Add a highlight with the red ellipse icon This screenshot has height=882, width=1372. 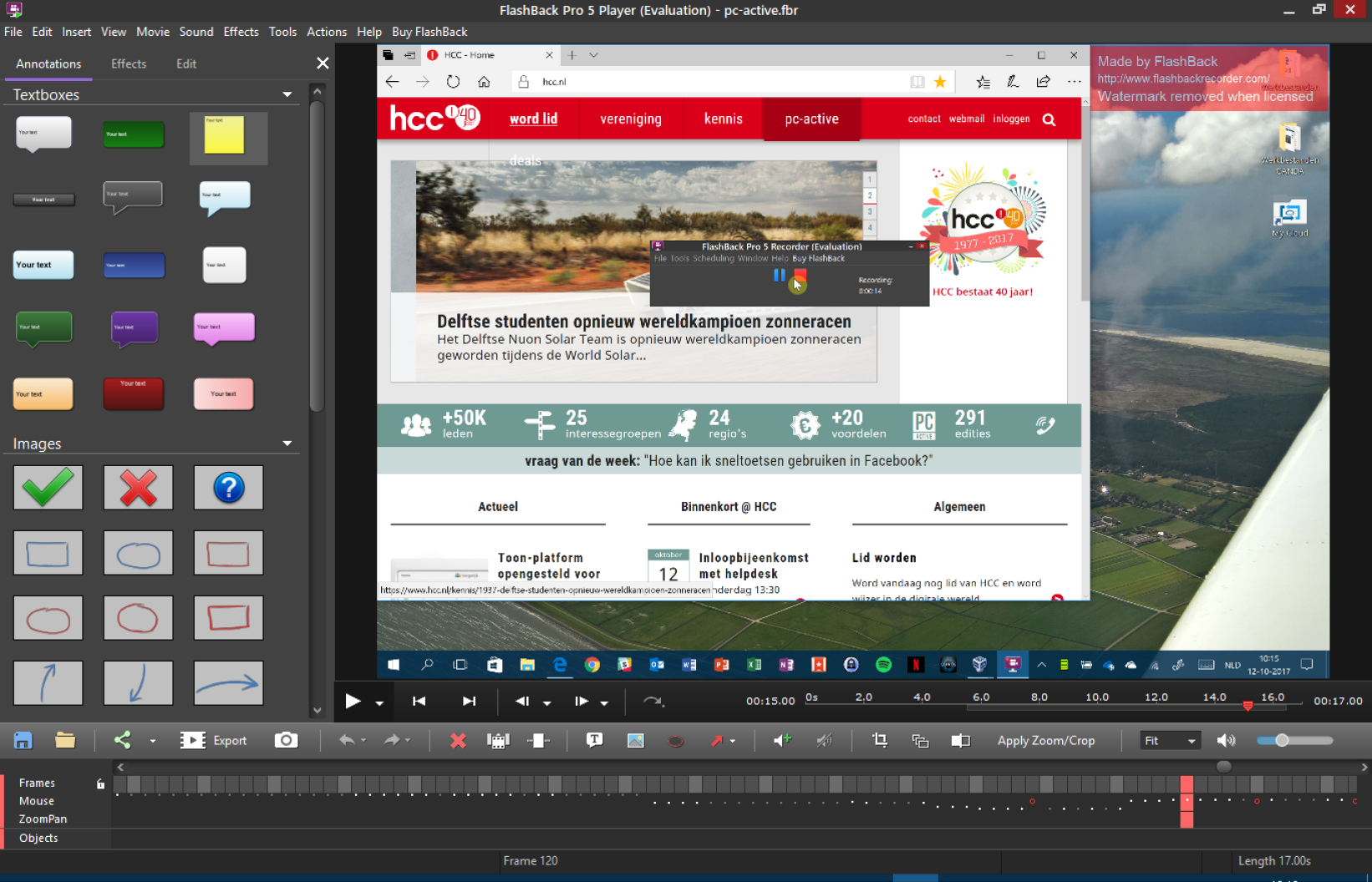tap(676, 741)
